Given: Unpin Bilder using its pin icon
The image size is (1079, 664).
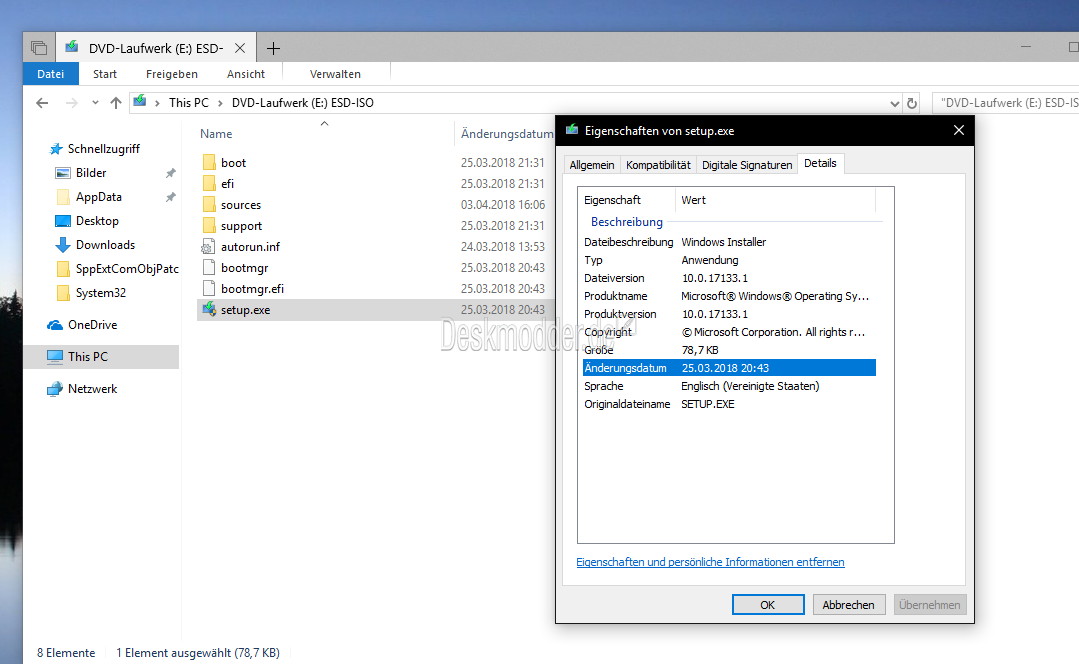Looking at the screenshot, I should (170, 173).
